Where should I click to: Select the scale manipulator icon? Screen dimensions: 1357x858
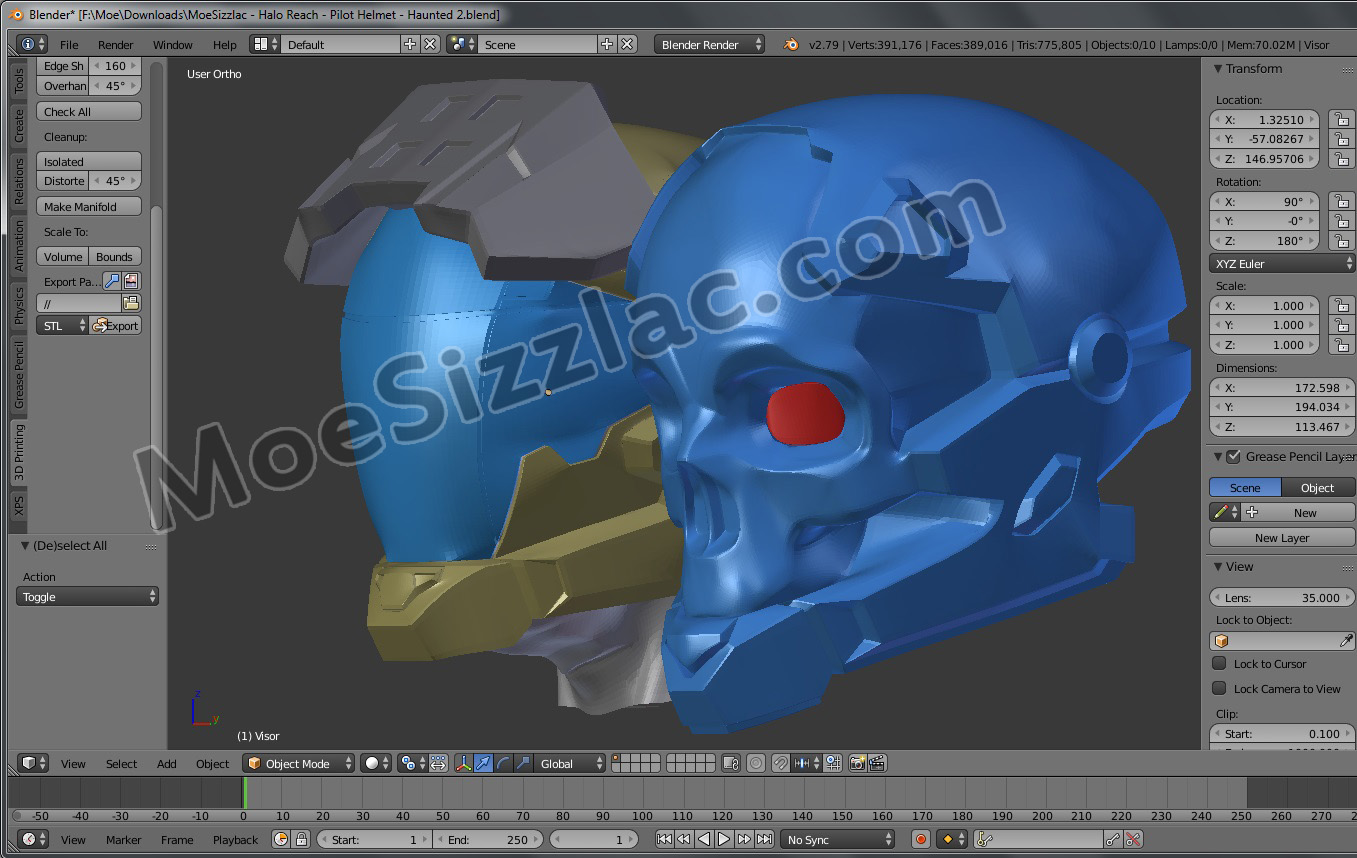522,763
